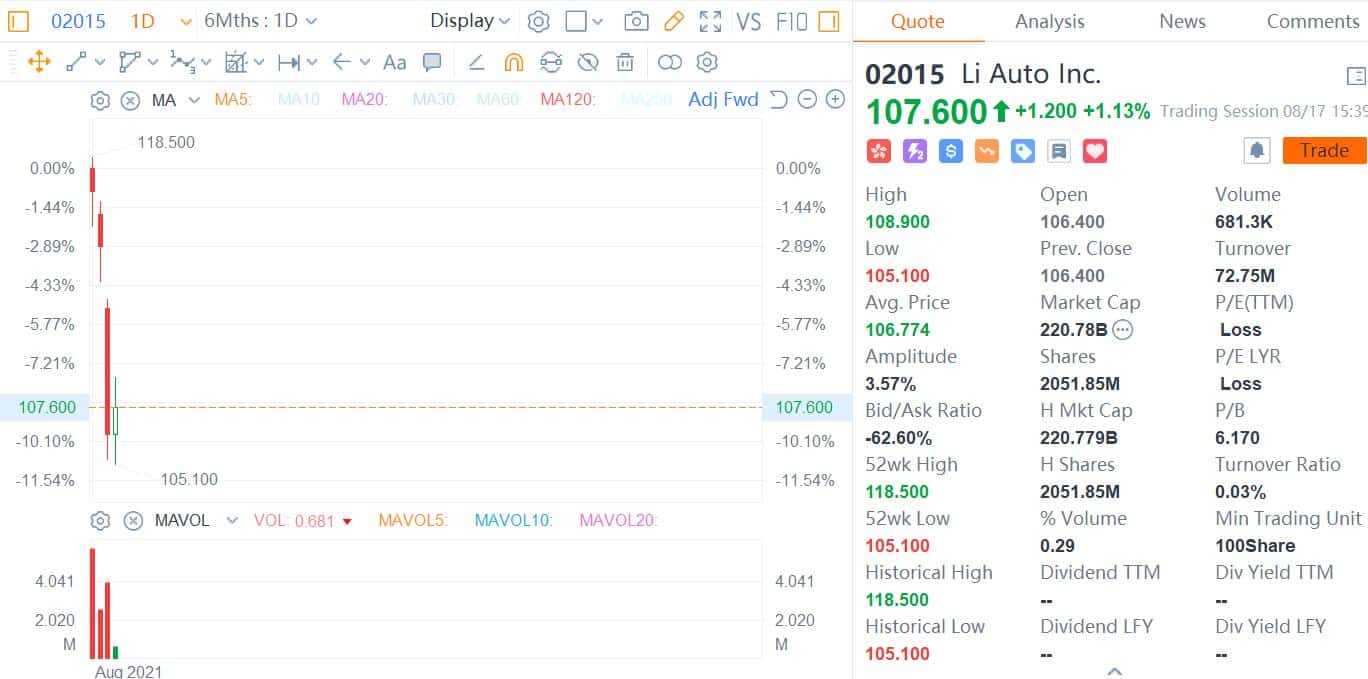1368x679 pixels.
Task: Click the bell alert icon
Action: [x=1257, y=150]
